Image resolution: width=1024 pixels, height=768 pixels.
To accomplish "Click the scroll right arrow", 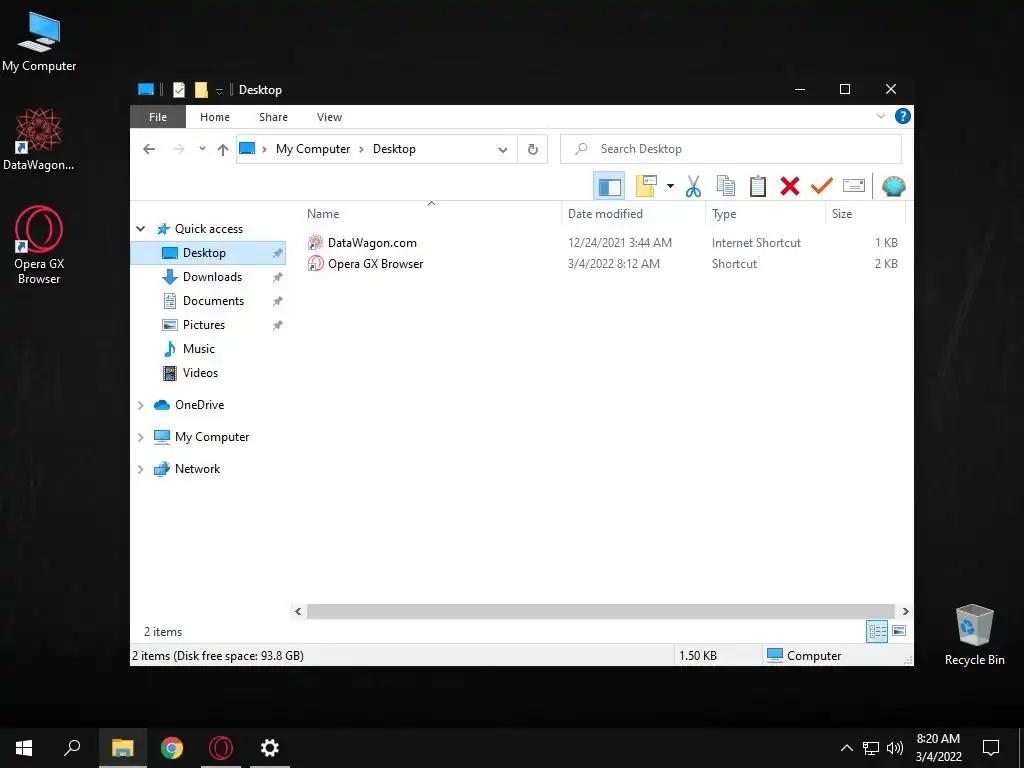I will pos(905,611).
